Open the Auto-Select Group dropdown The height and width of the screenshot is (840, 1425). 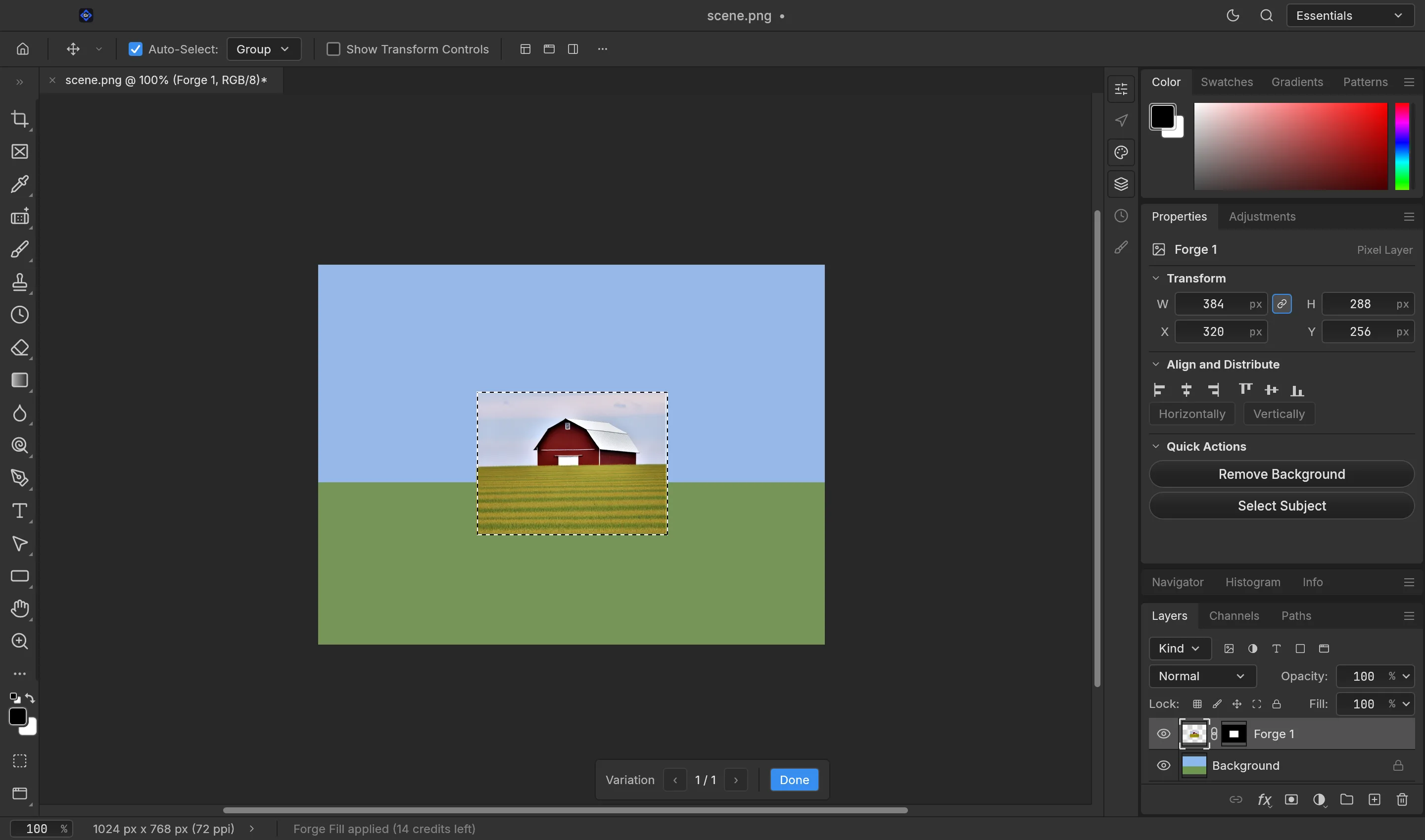pyautogui.click(x=263, y=49)
